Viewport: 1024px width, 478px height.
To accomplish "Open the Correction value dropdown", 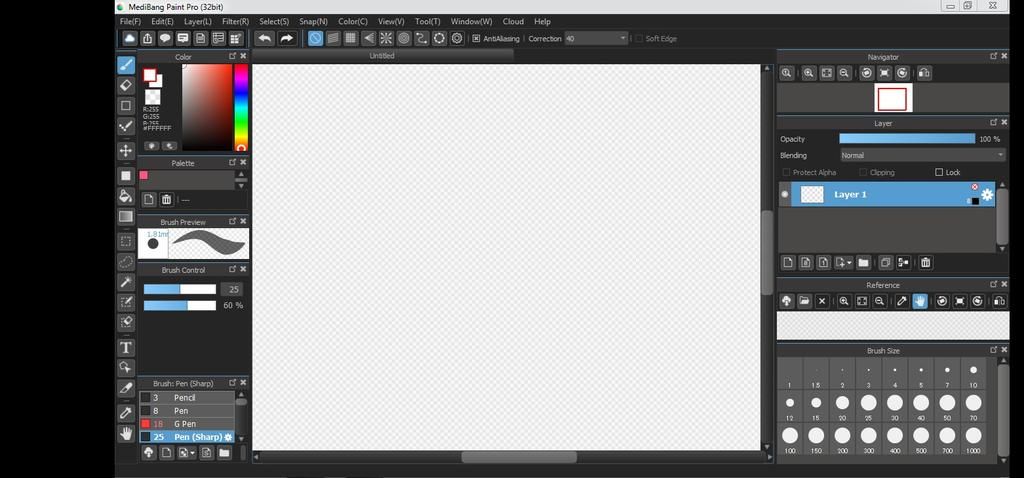I will (596, 39).
